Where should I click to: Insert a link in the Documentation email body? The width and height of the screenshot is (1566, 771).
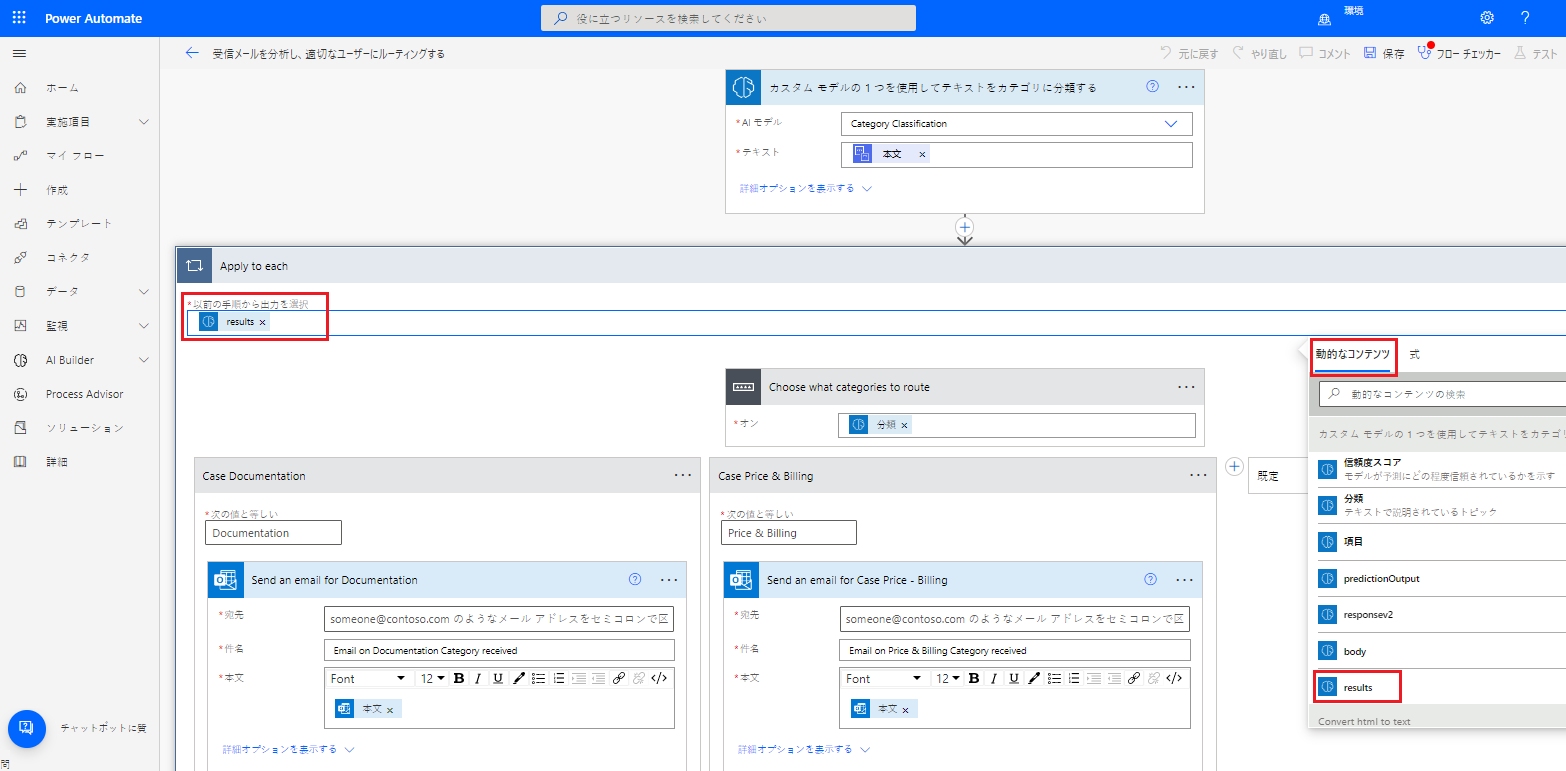(619, 679)
